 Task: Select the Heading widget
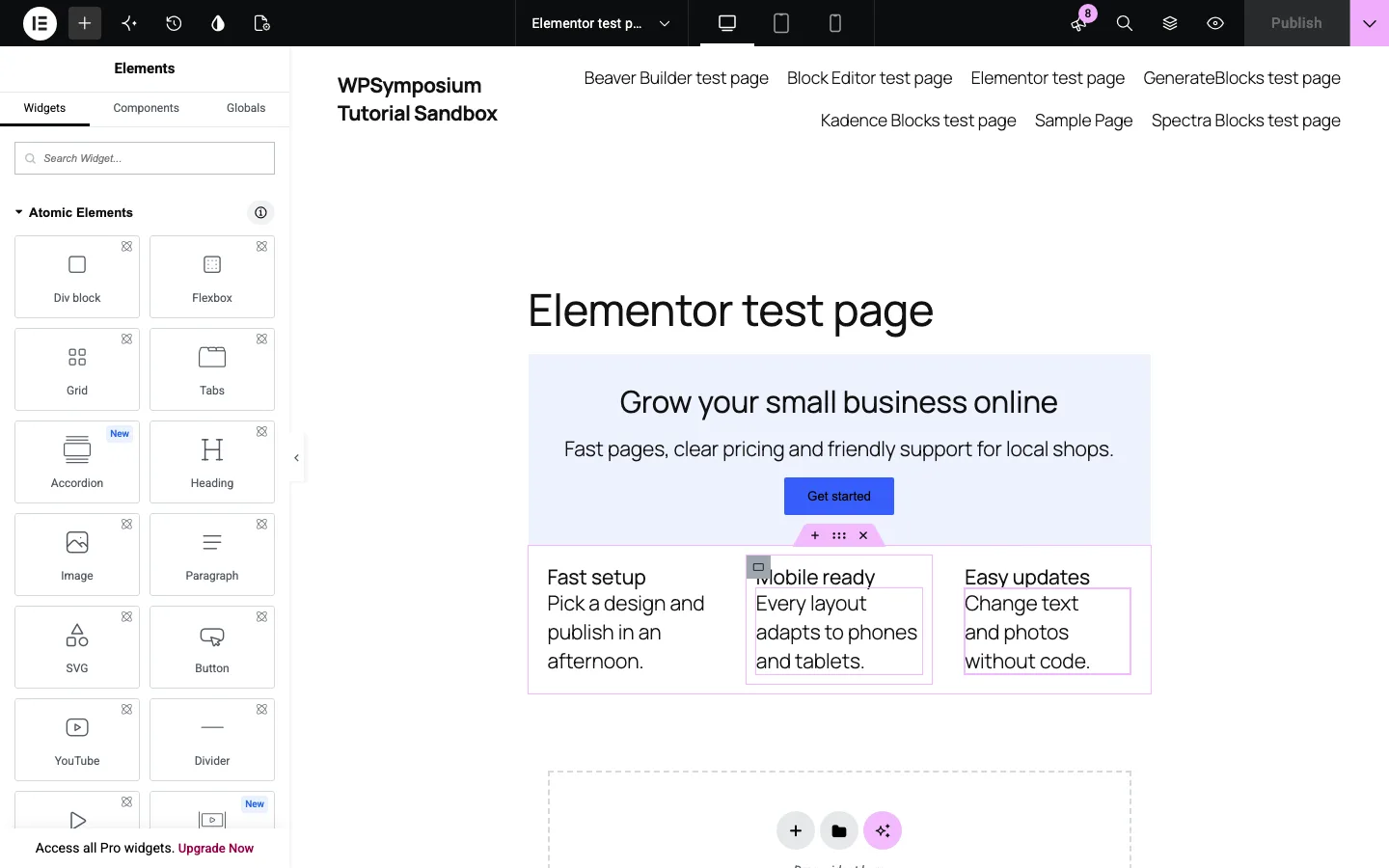[212, 462]
